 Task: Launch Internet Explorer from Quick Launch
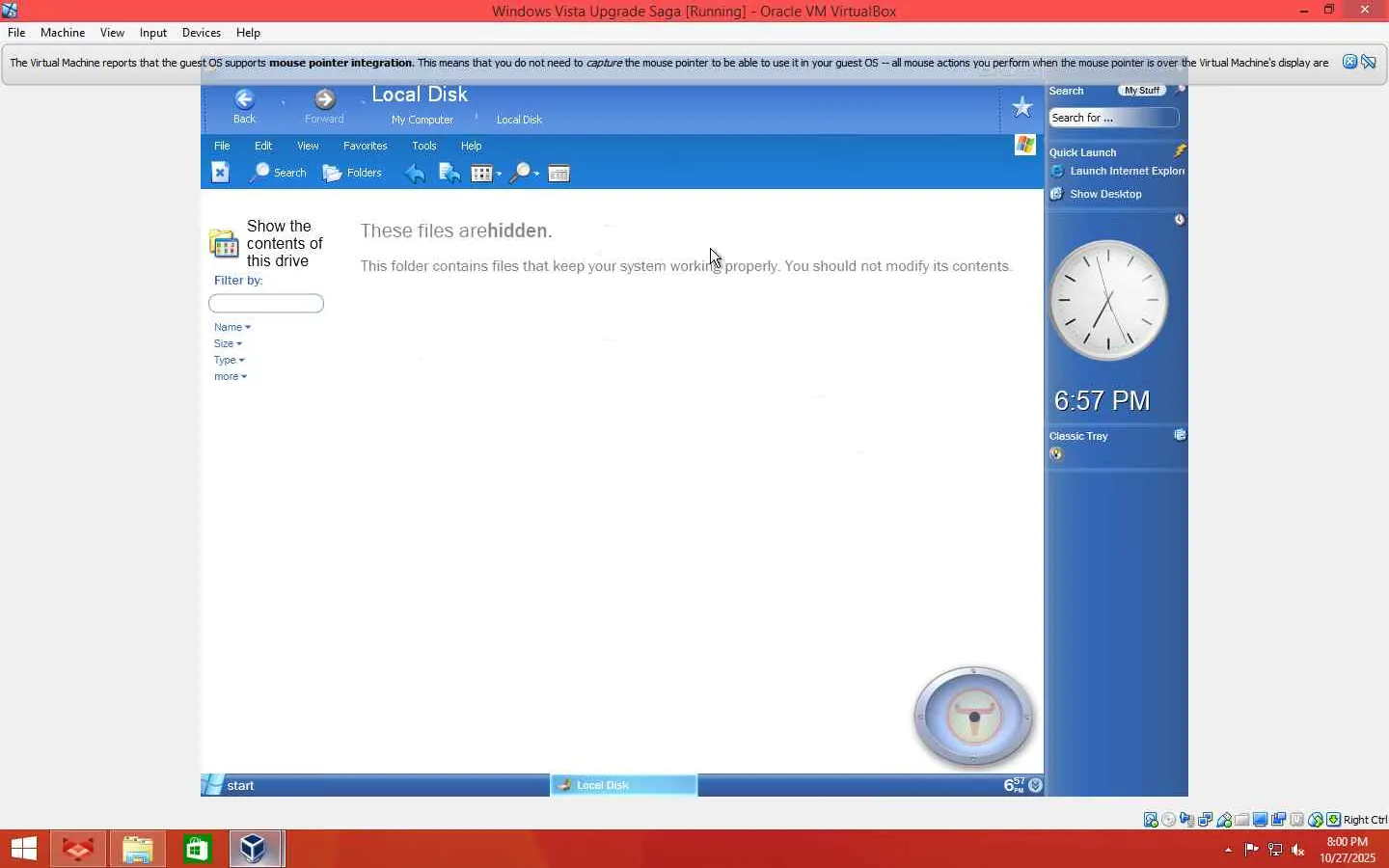pyautogui.click(x=1118, y=171)
